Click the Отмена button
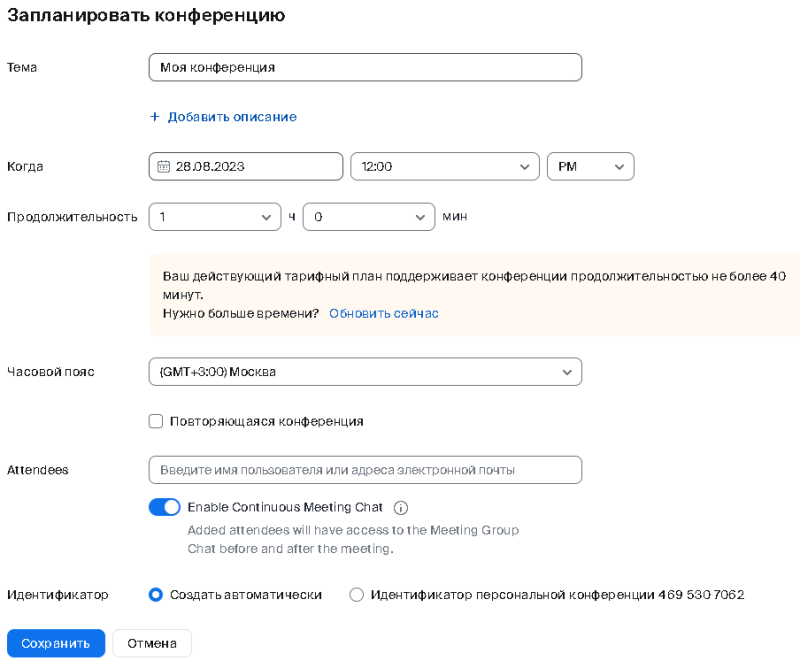This screenshot has height=661, width=800. pyautogui.click(x=152, y=643)
